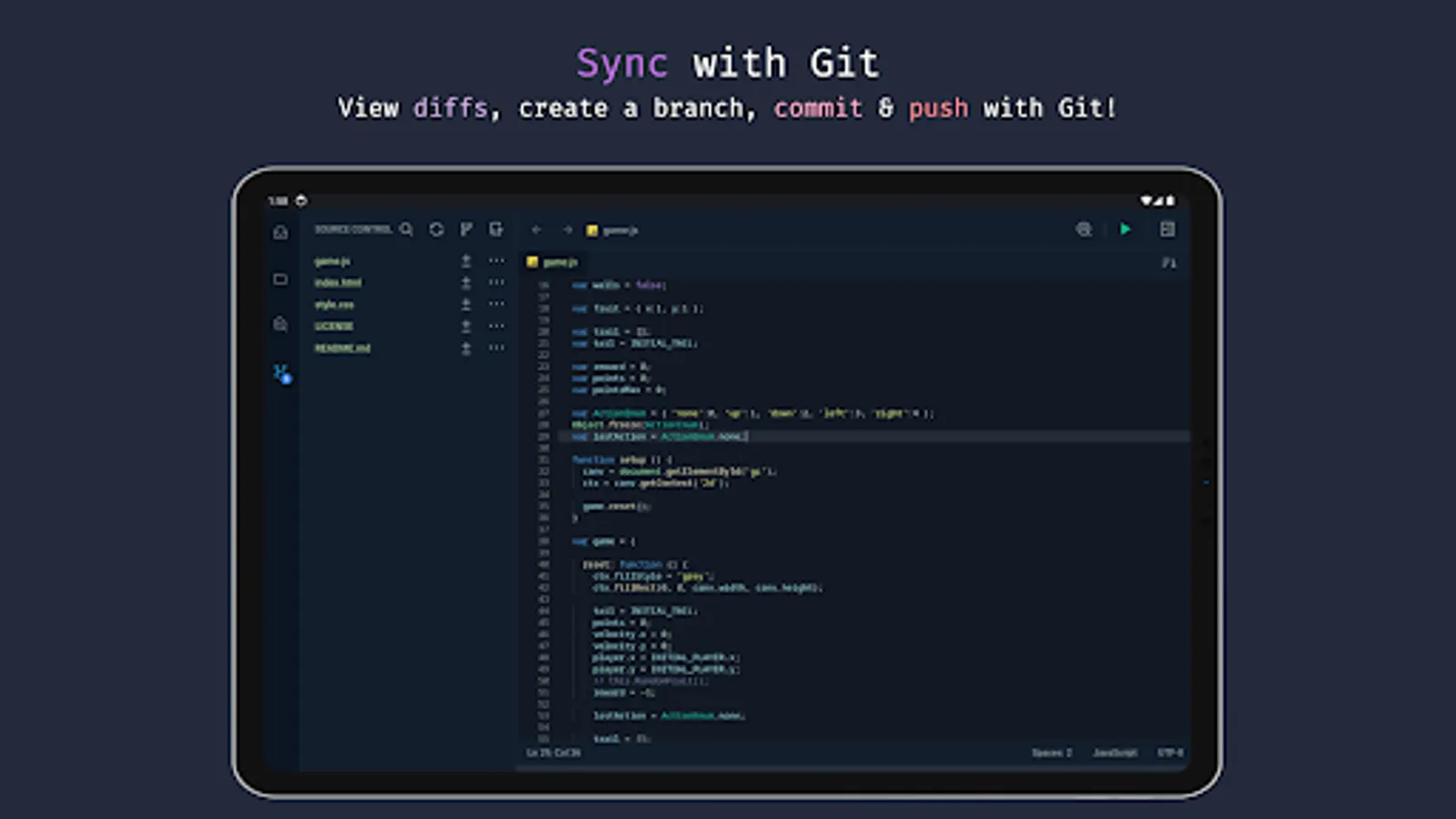Viewport: 1456px width, 819px height.
Task: Stage the index.html changes
Action: tap(465, 282)
